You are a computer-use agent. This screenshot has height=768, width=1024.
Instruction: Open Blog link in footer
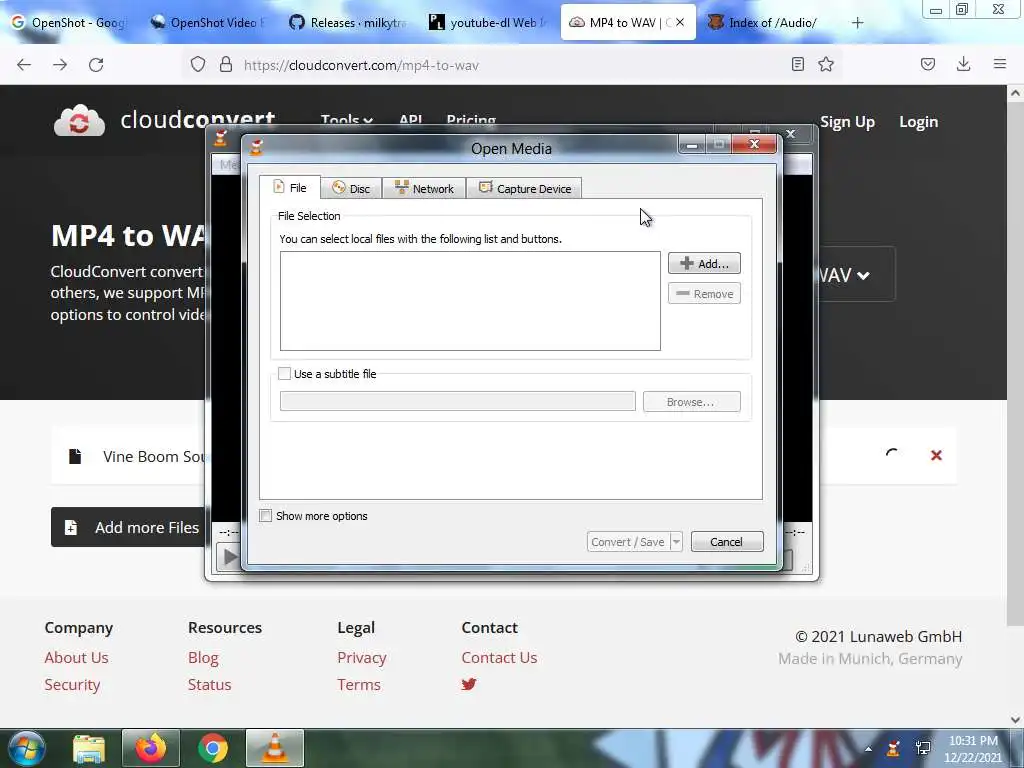[x=203, y=658]
